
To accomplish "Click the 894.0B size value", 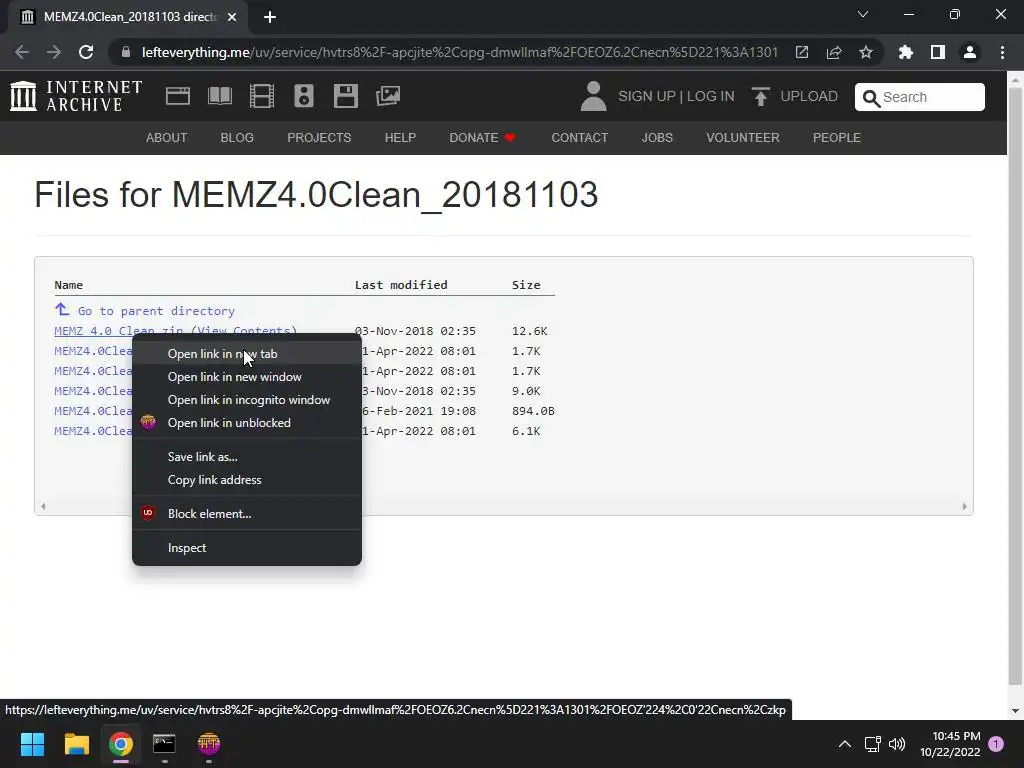I will (533, 411).
